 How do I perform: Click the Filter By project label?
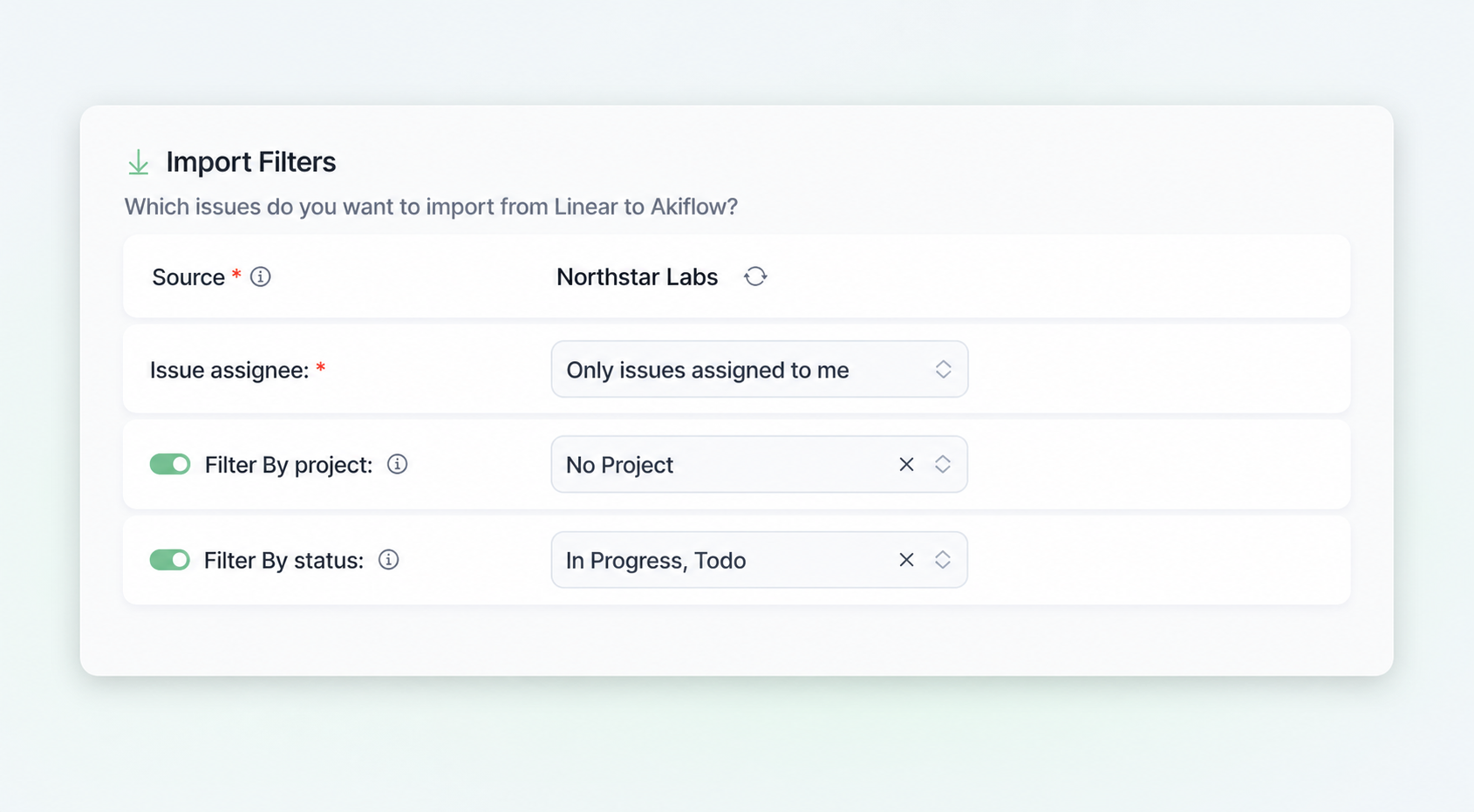click(x=289, y=465)
